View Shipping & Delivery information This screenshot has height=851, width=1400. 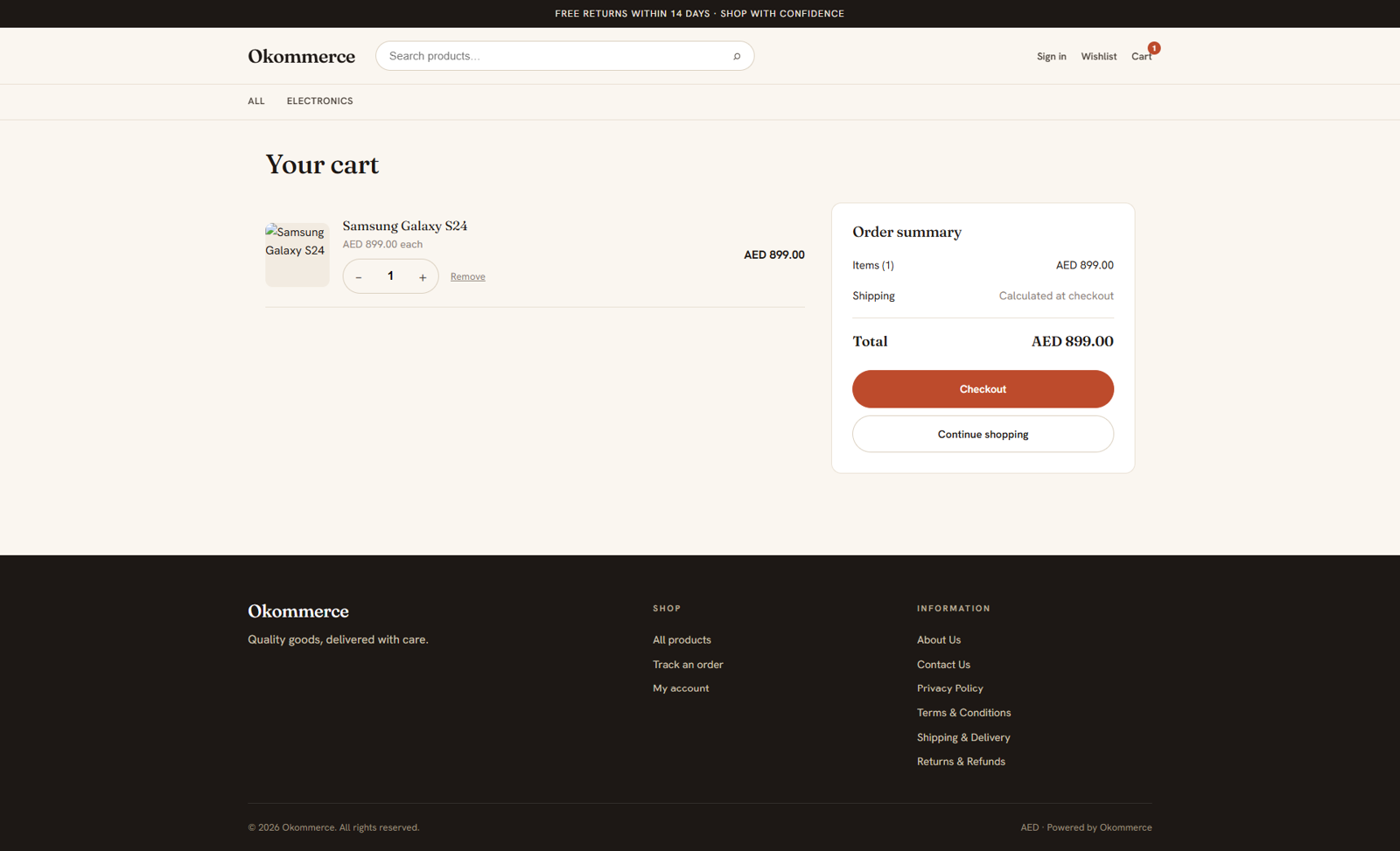click(x=963, y=737)
